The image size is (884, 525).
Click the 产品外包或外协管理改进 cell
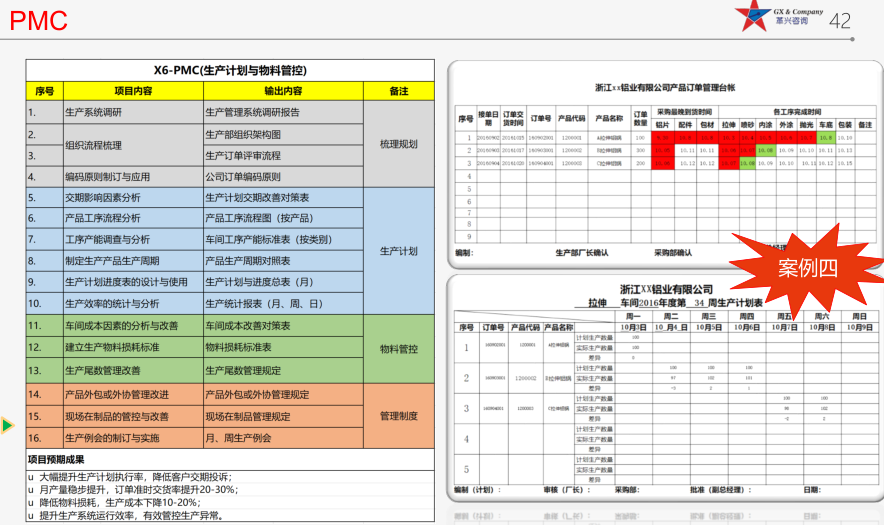coord(133,394)
